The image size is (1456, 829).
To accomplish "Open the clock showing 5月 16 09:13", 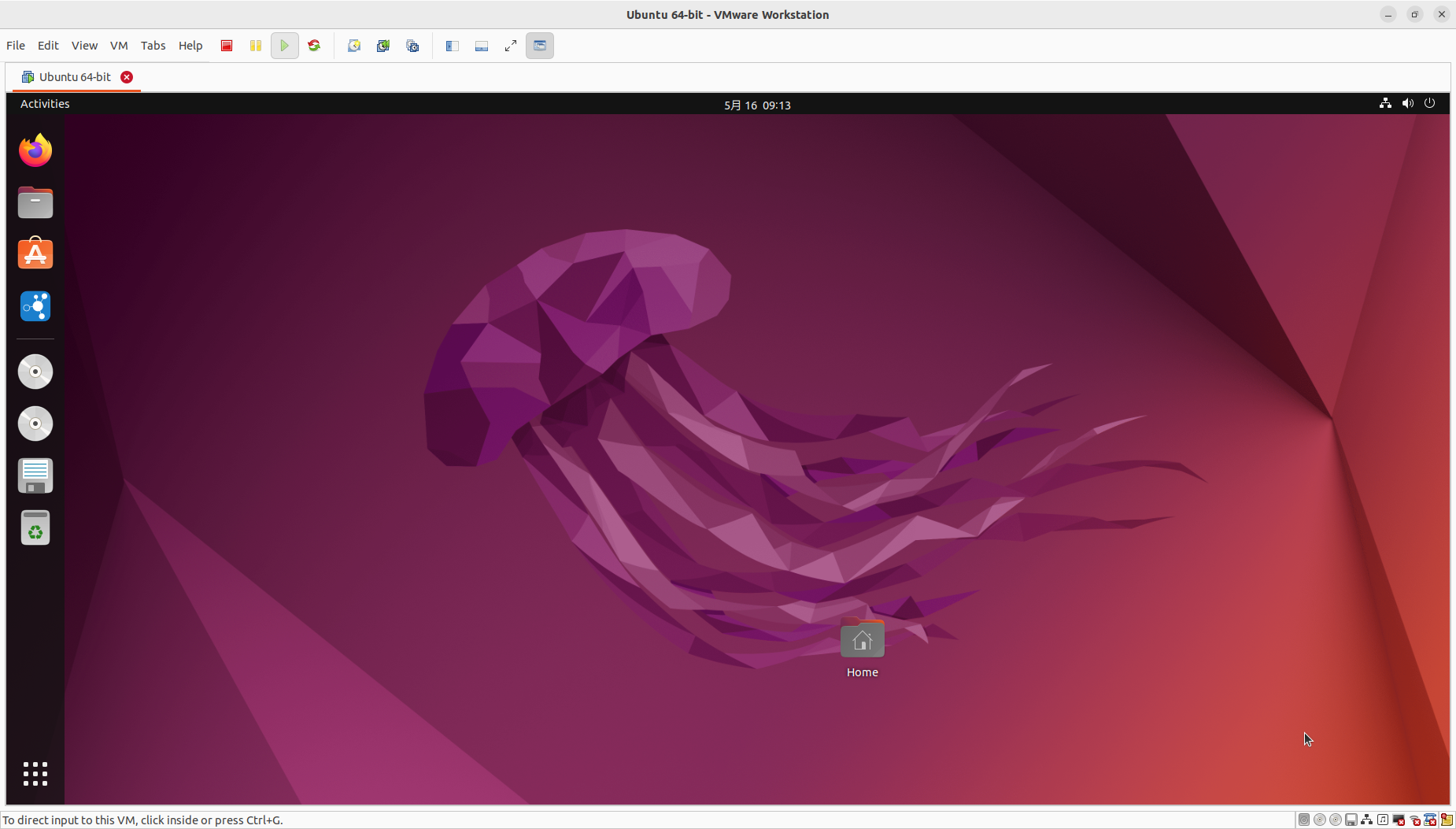I will [757, 105].
